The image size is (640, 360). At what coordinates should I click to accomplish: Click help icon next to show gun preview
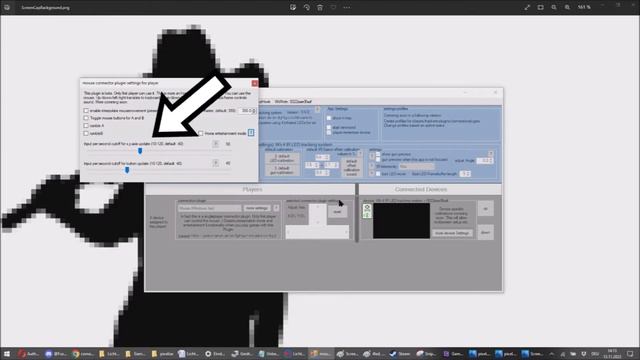coord(372,156)
